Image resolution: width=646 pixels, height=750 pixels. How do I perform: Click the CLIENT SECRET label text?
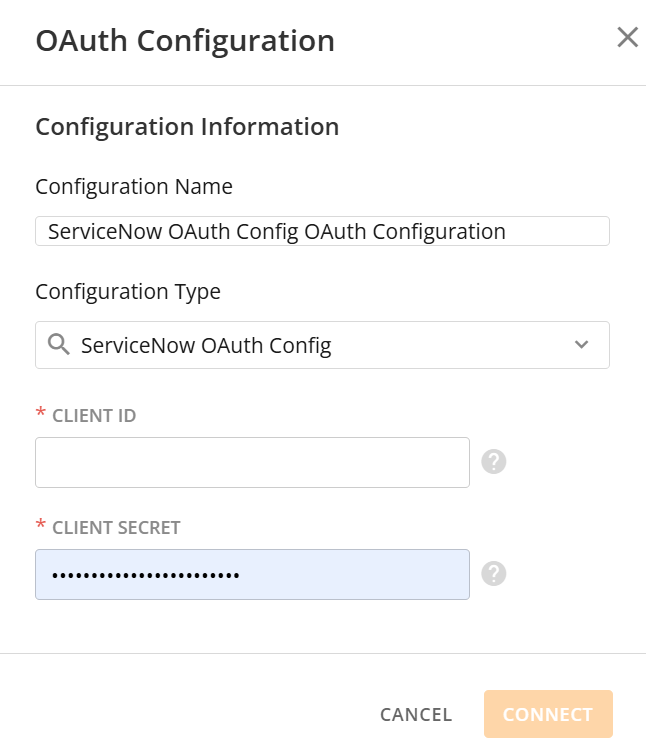tap(116, 528)
